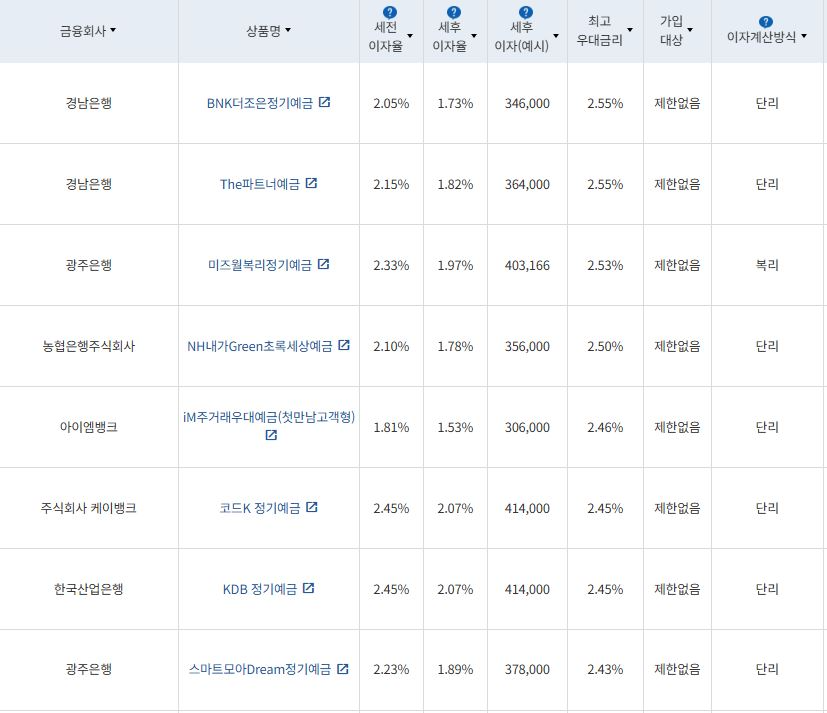This screenshot has height=713, width=827.
Task: Open the 세후 이자(예시) help icon
Action: click(x=525, y=11)
